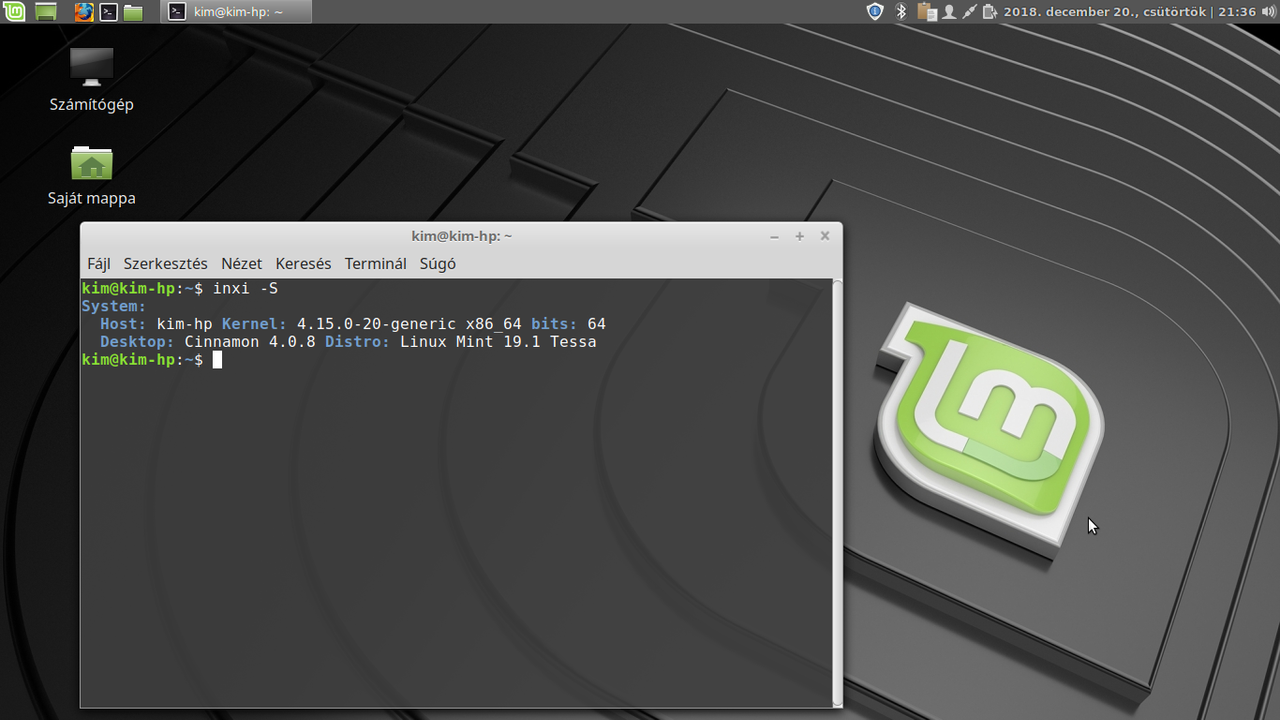This screenshot has width=1280, height=720.
Task: Open the Terminál menu
Action: [x=375, y=264]
